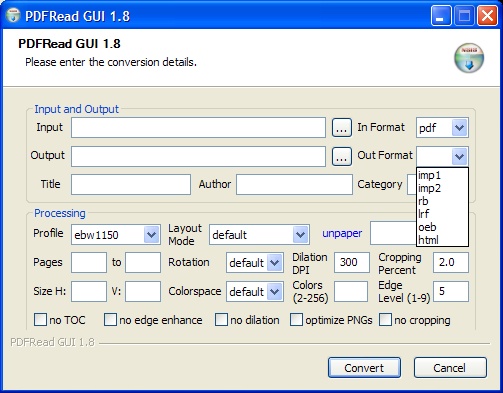Enable the no TOC checkbox
This screenshot has height=393, width=503.
coord(40,320)
